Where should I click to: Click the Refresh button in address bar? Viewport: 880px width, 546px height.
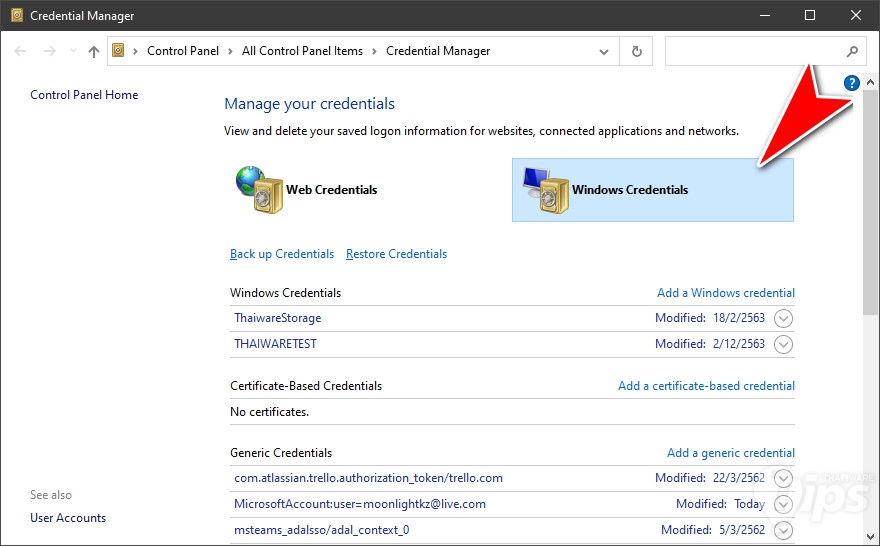click(636, 51)
